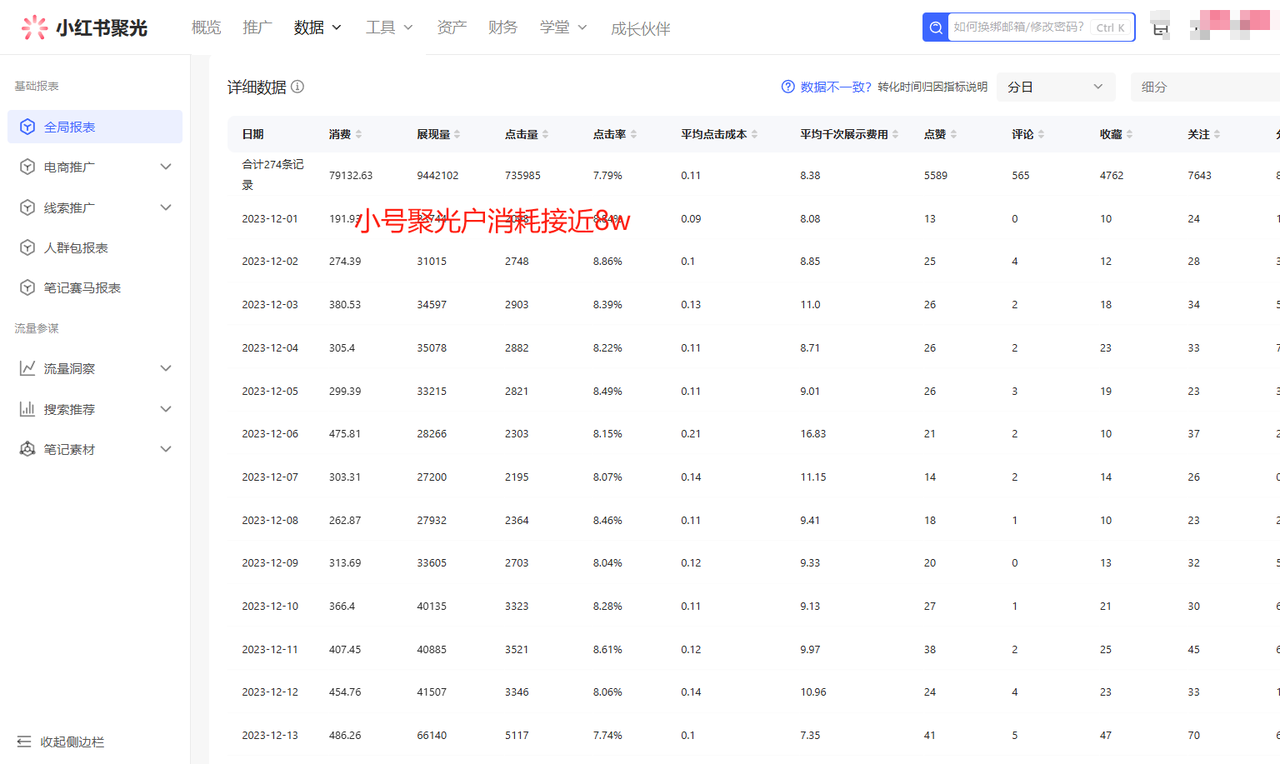The image size is (1280, 764).
Task: Open the 分日 dropdown selector
Action: click(x=1056, y=87)
